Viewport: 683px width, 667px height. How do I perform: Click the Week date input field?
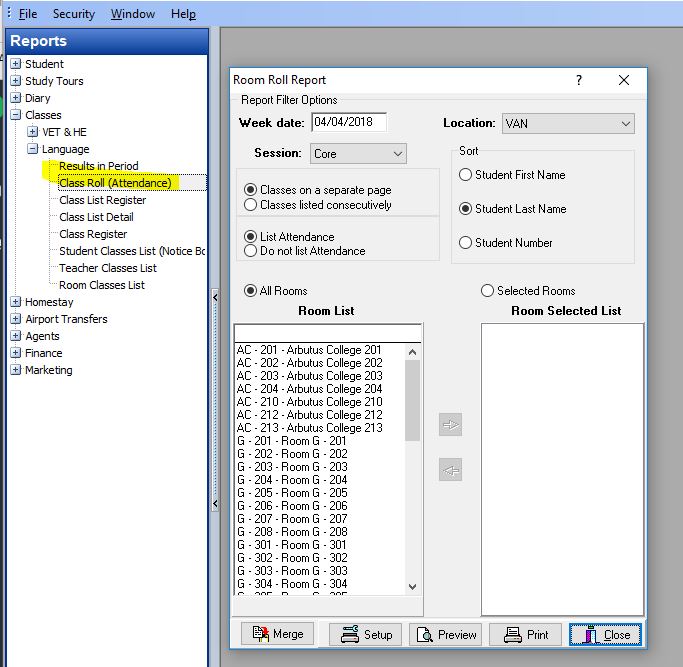348,122
